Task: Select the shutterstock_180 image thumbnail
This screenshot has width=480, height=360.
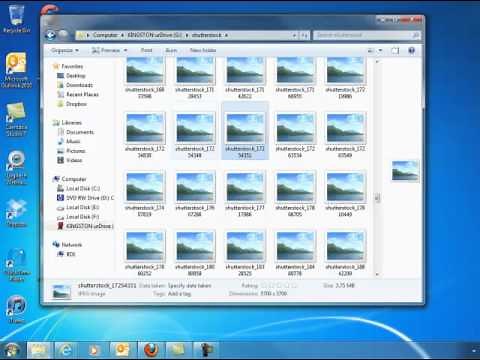Action: coord(195,246)
